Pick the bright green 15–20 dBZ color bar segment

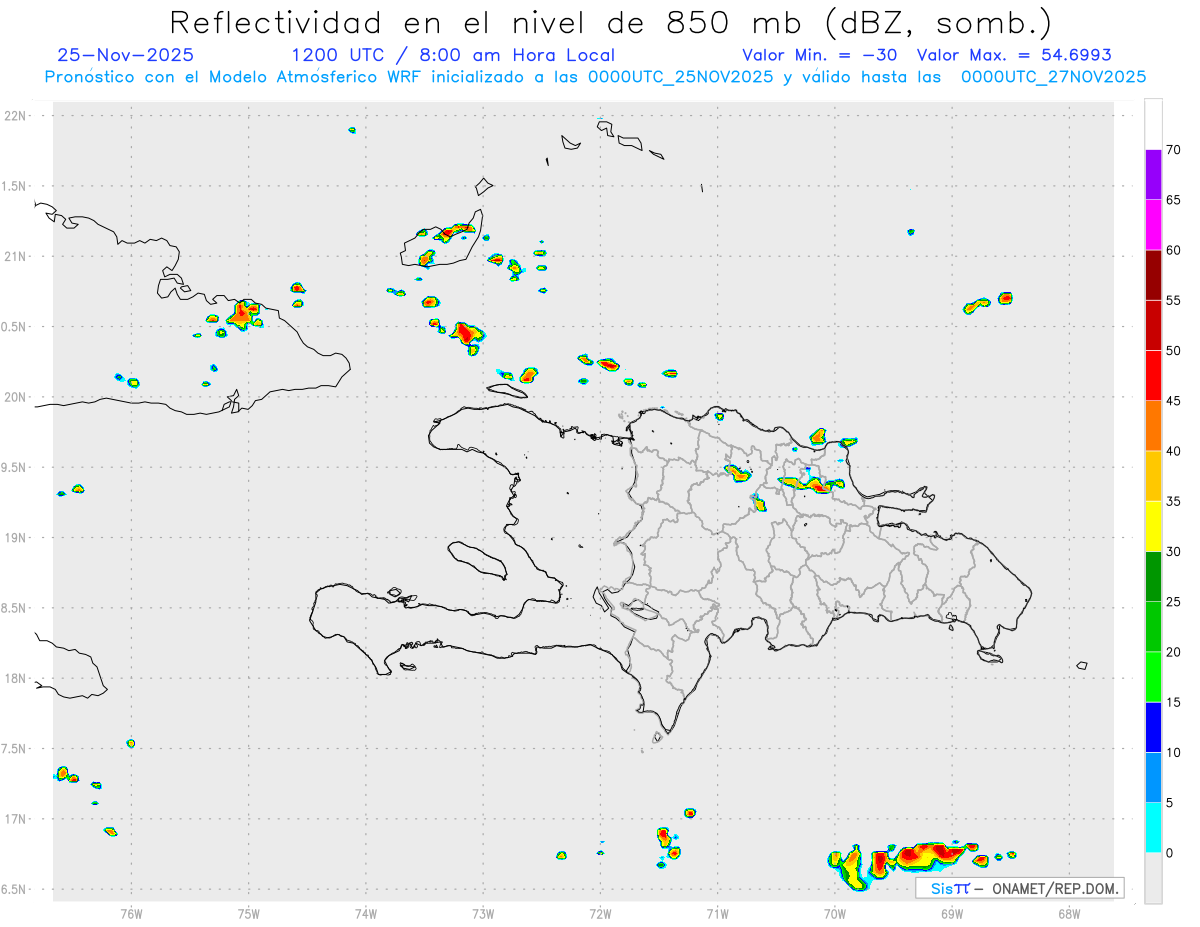coord(1153,676)
